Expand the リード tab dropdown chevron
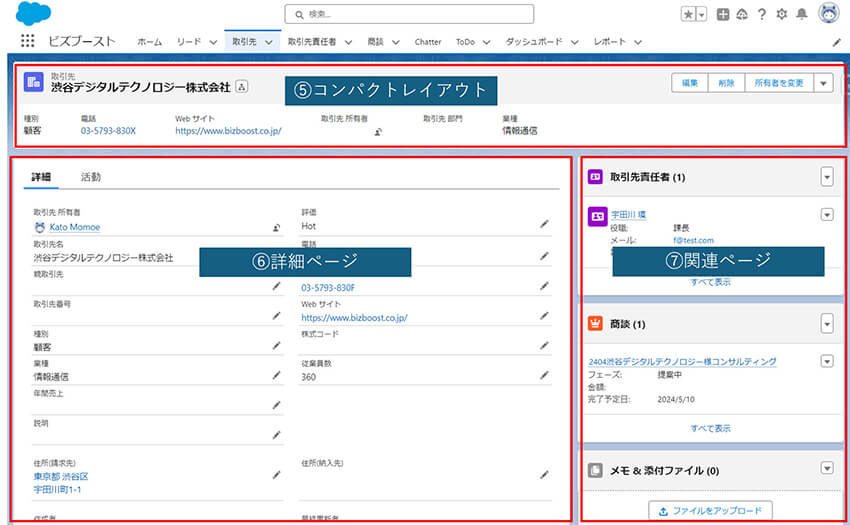This screenshot has width=850, height=525. click(213, 42)
